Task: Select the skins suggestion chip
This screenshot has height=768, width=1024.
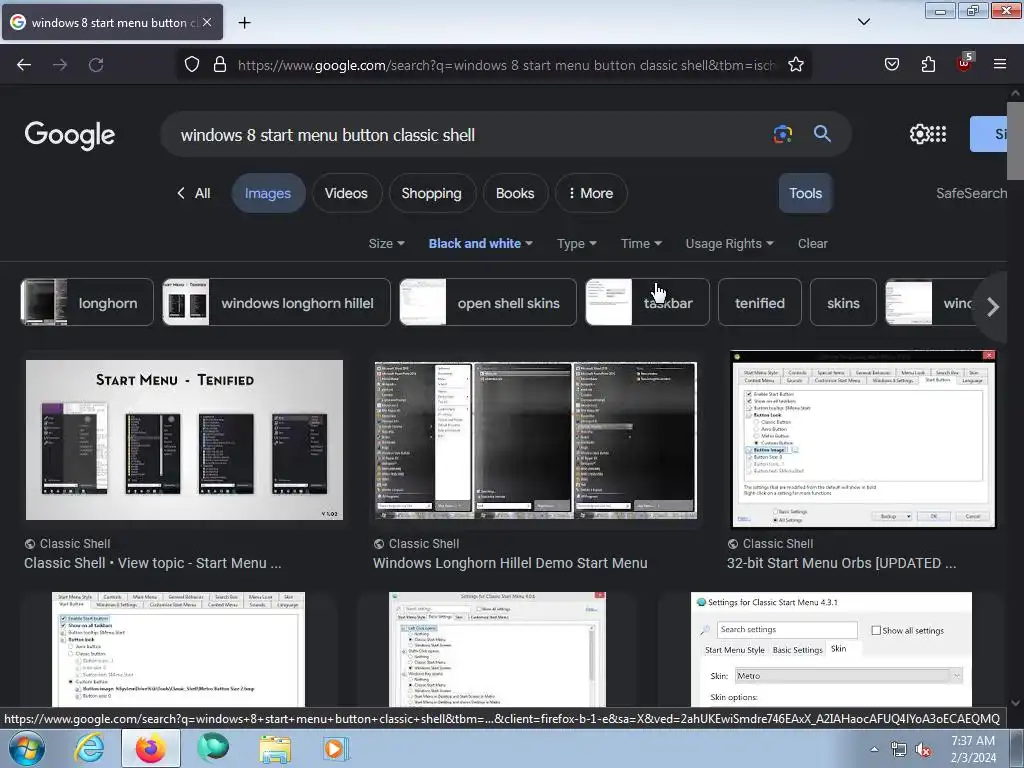Action: pos(843,302)
